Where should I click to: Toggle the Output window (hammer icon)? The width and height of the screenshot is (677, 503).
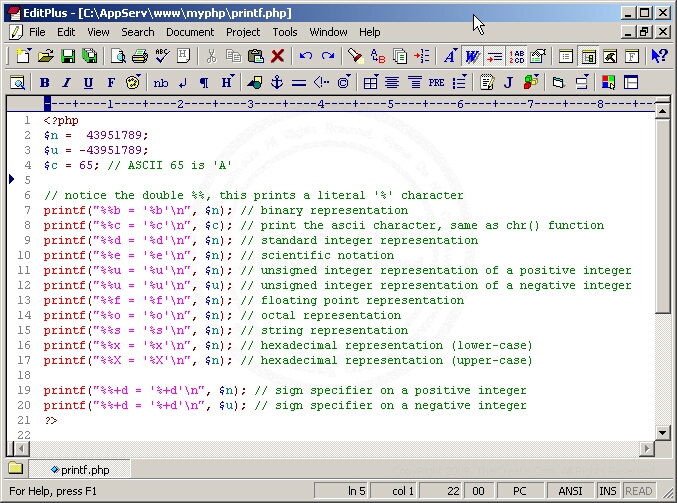click(x=610, y=56)
